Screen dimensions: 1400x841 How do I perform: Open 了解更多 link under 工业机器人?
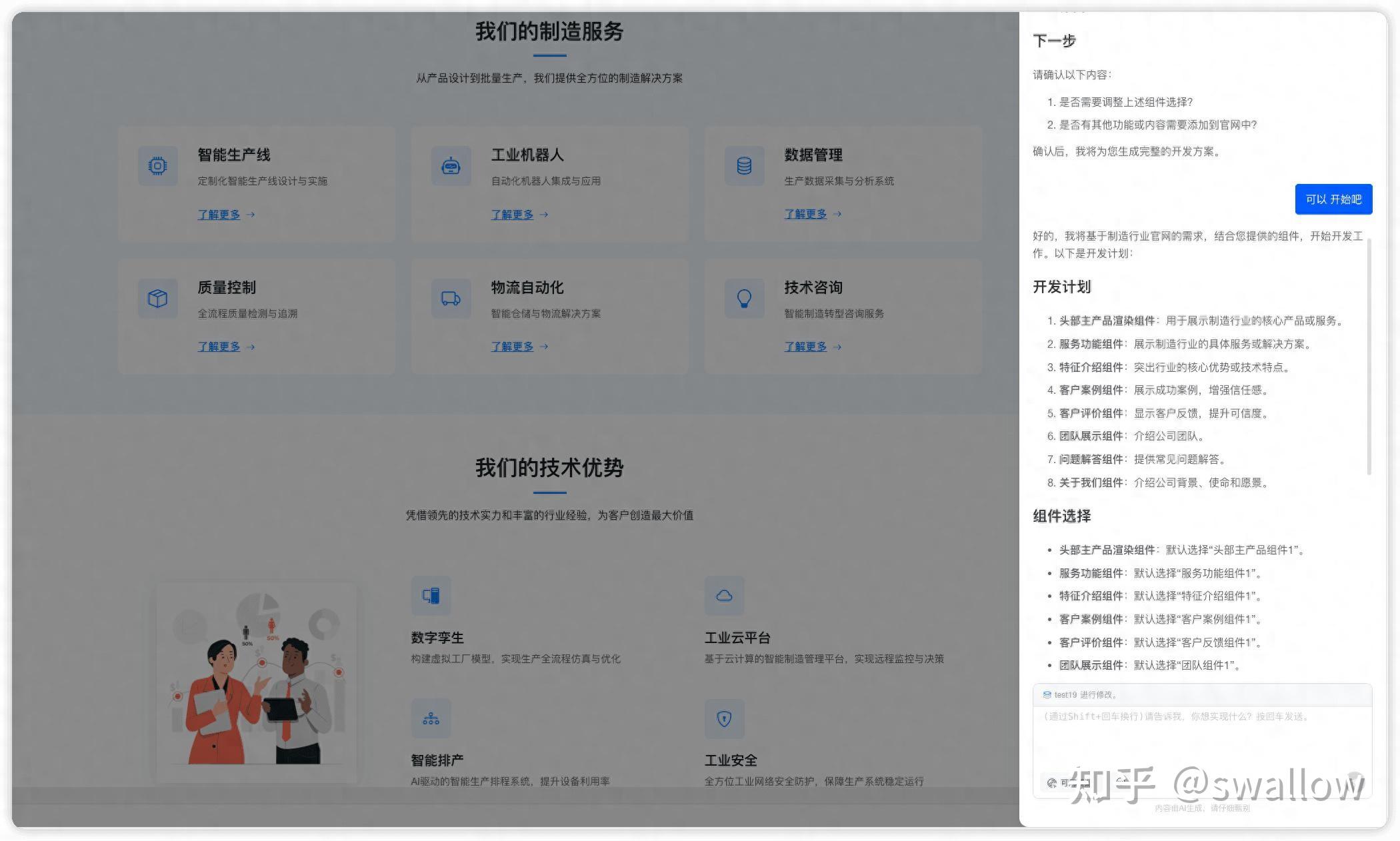[x=512, y=215]
